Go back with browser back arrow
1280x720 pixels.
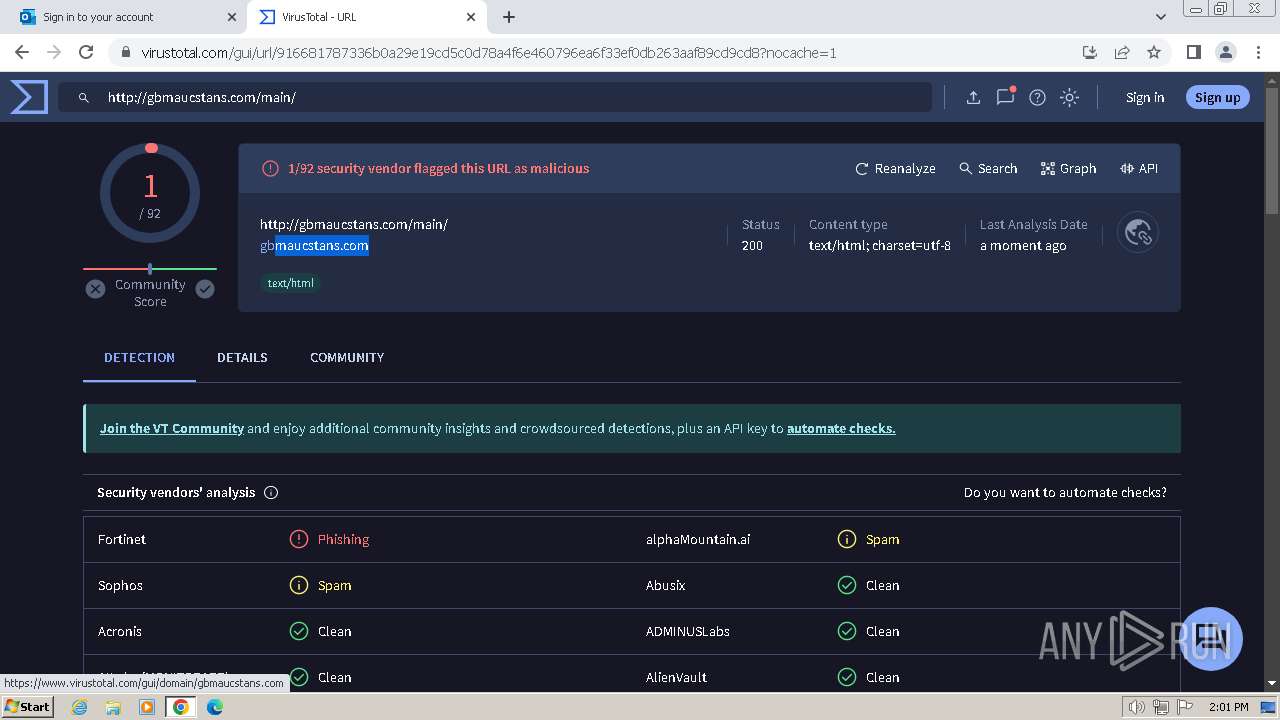[22, 52]
